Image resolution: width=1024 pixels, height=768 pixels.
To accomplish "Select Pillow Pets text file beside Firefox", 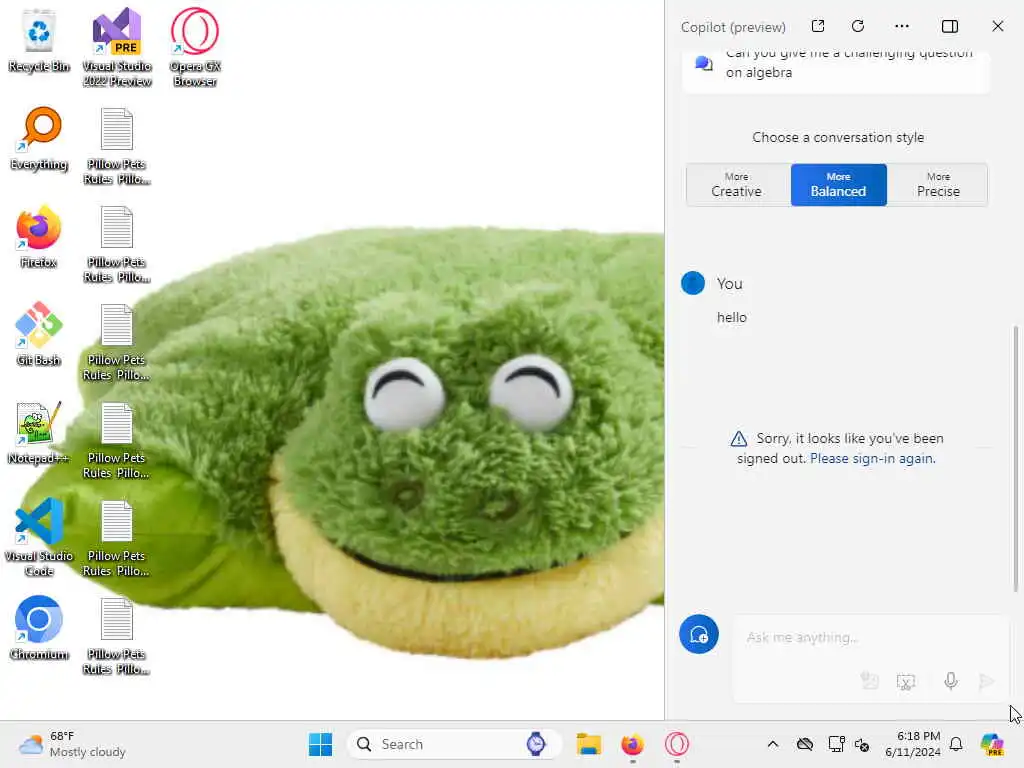I will coord(117,244).
